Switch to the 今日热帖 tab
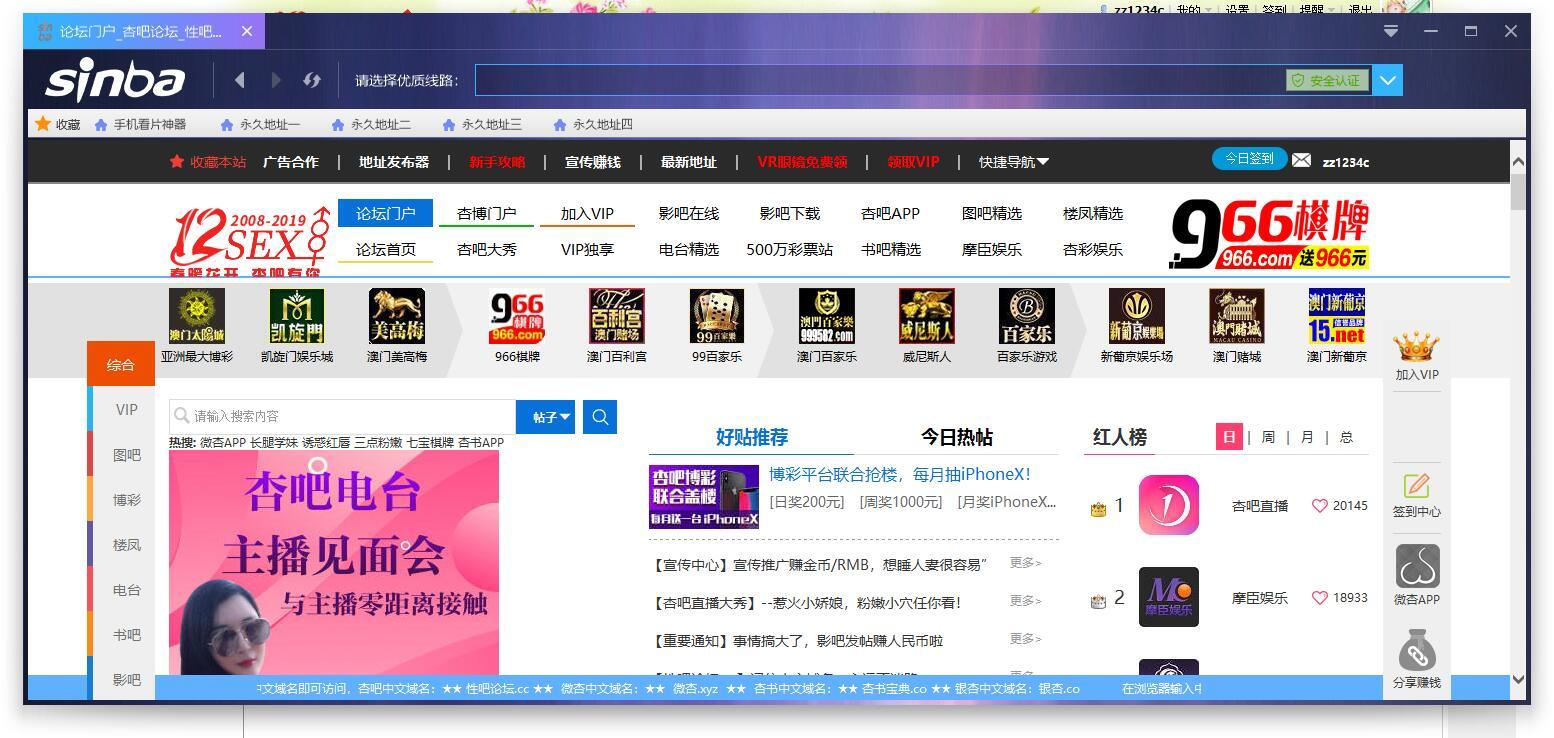Viewport: 1554px width, 738px height. point(957,437)
